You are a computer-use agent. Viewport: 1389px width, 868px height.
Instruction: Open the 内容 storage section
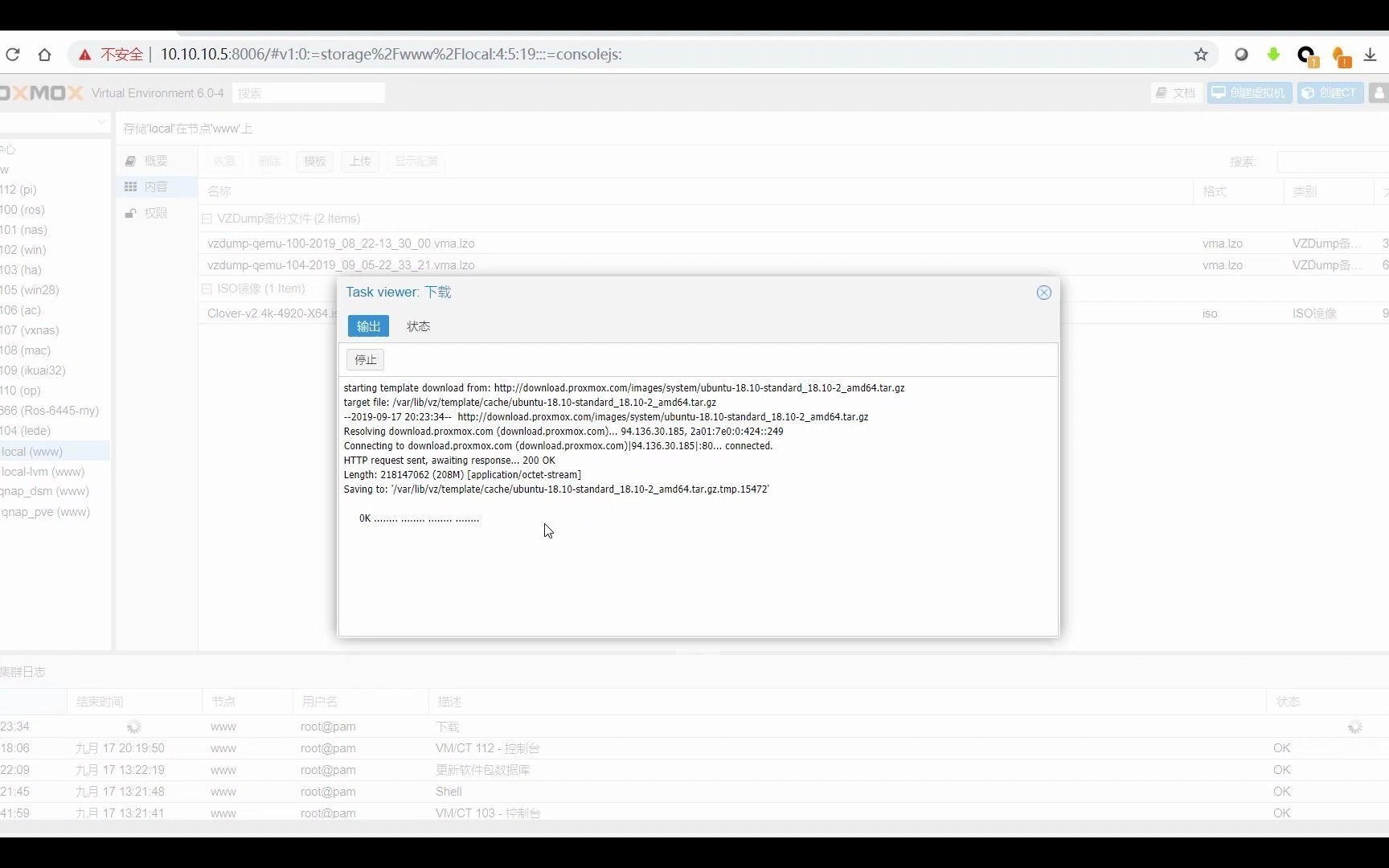pos(157,186)
